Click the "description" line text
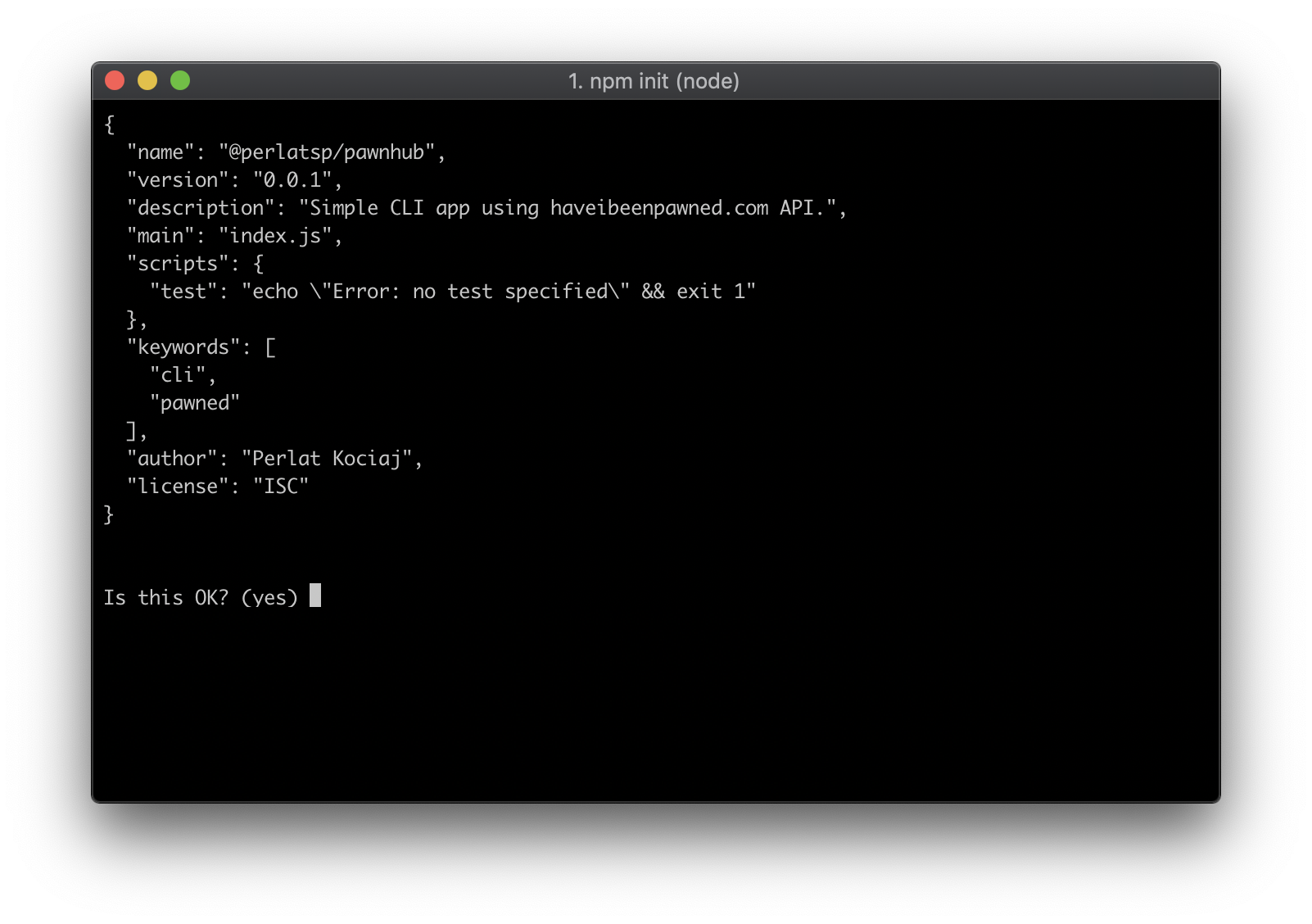This screenshot has height=924, width=1312. pos(486,208)
